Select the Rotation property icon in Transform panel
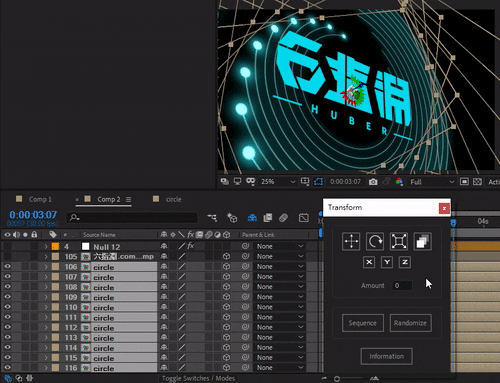This screenshot has height=383, width=500. 375,241
